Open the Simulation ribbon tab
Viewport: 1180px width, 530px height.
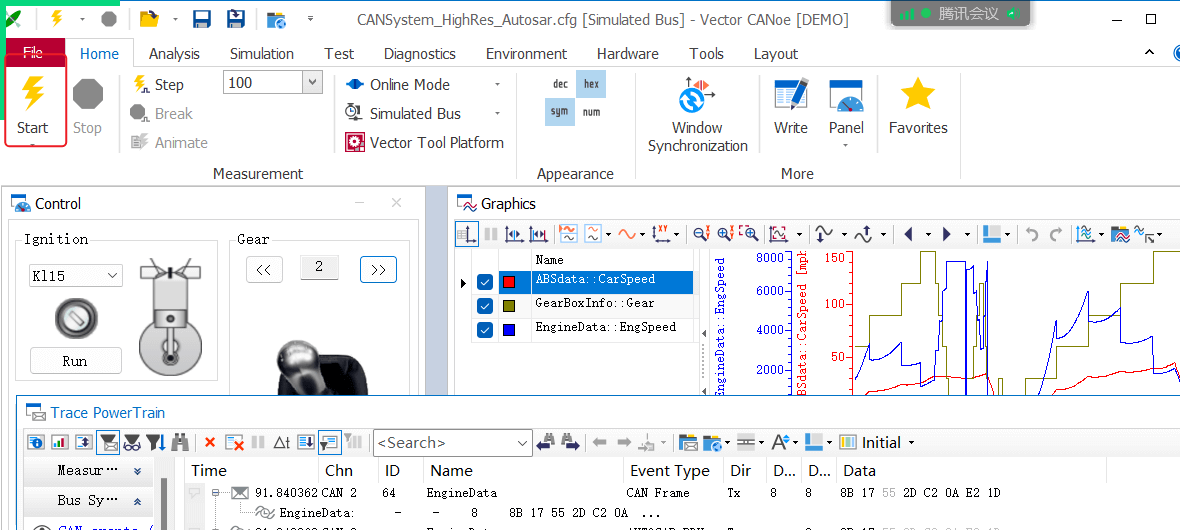[x=262, y=53]
